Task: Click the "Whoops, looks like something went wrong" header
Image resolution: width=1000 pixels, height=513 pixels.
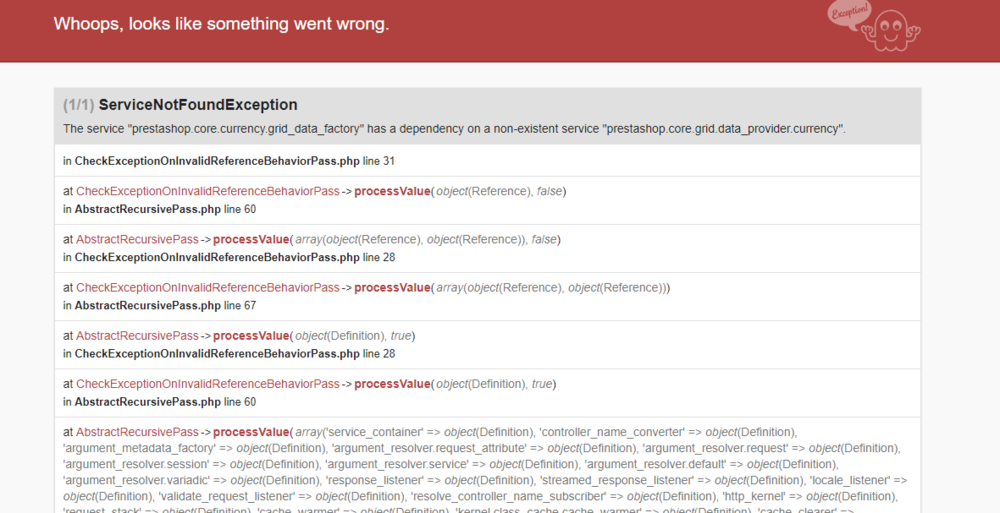Action: pos(221,24)
